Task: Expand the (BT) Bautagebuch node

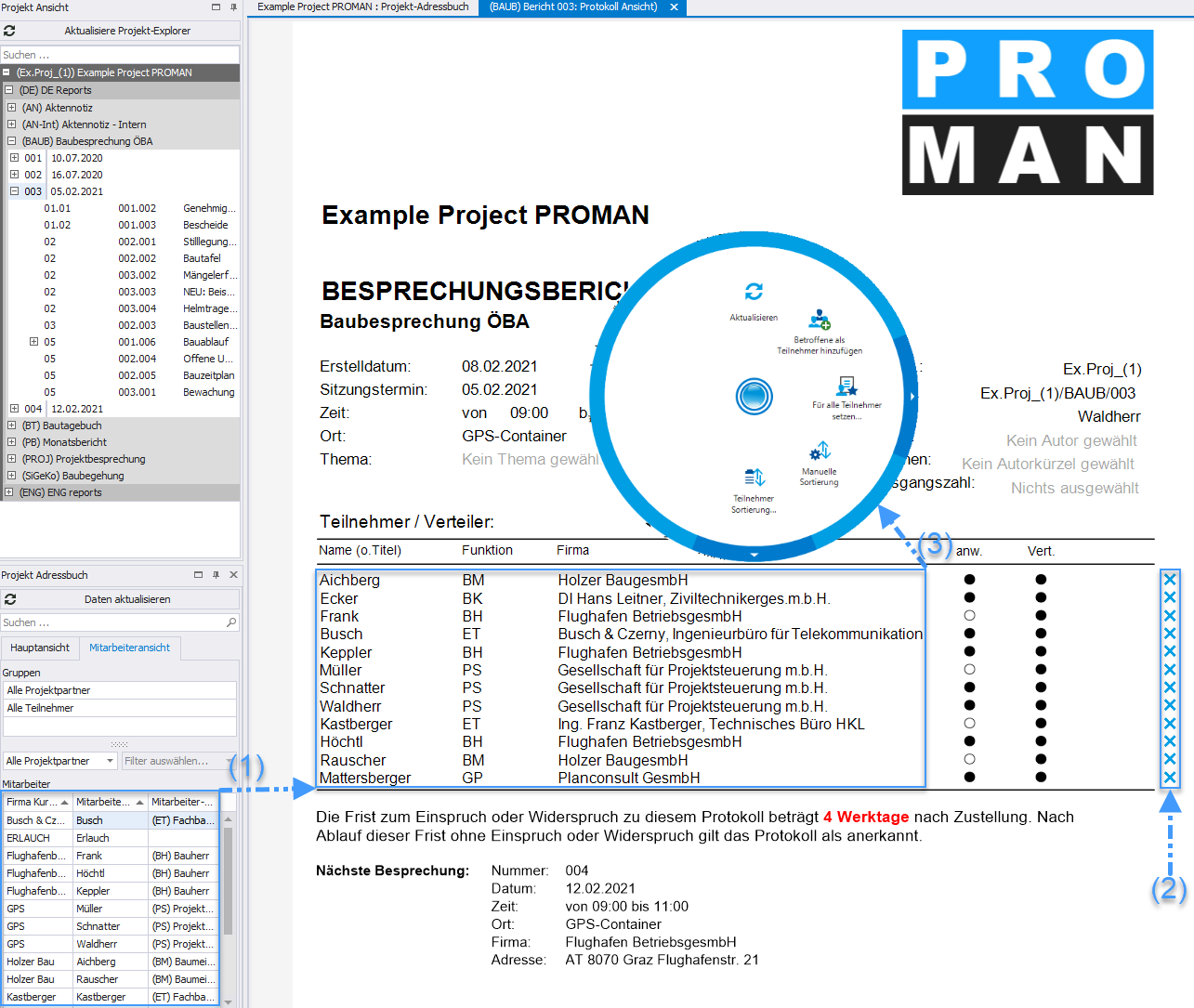Action: 11,425
